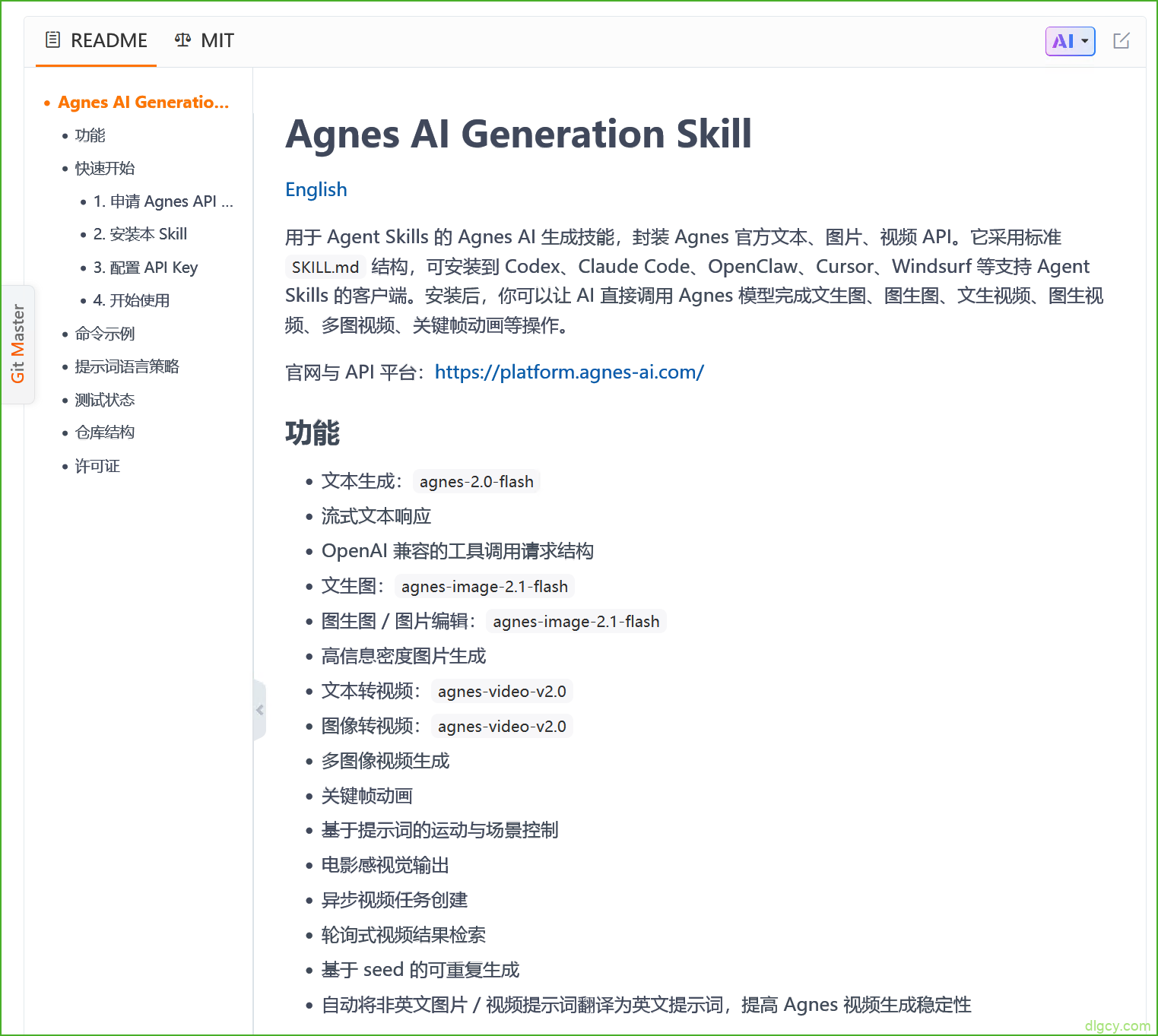Jump to 功能 in outline
Viewport: 1158px width, 1036px height.
(x=90, y=135)
